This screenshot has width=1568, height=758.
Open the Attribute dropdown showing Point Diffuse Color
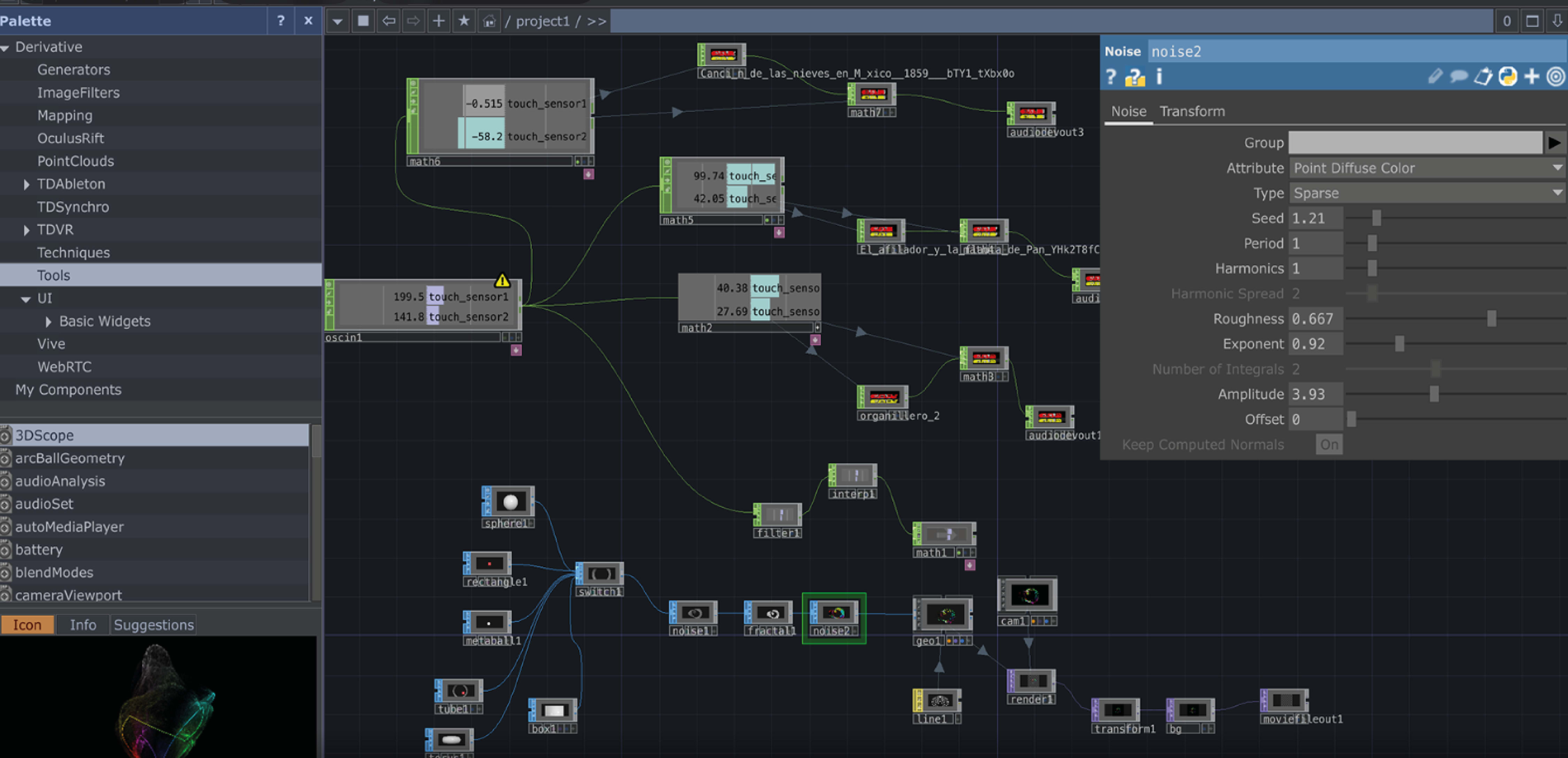tap(1427, 168)
